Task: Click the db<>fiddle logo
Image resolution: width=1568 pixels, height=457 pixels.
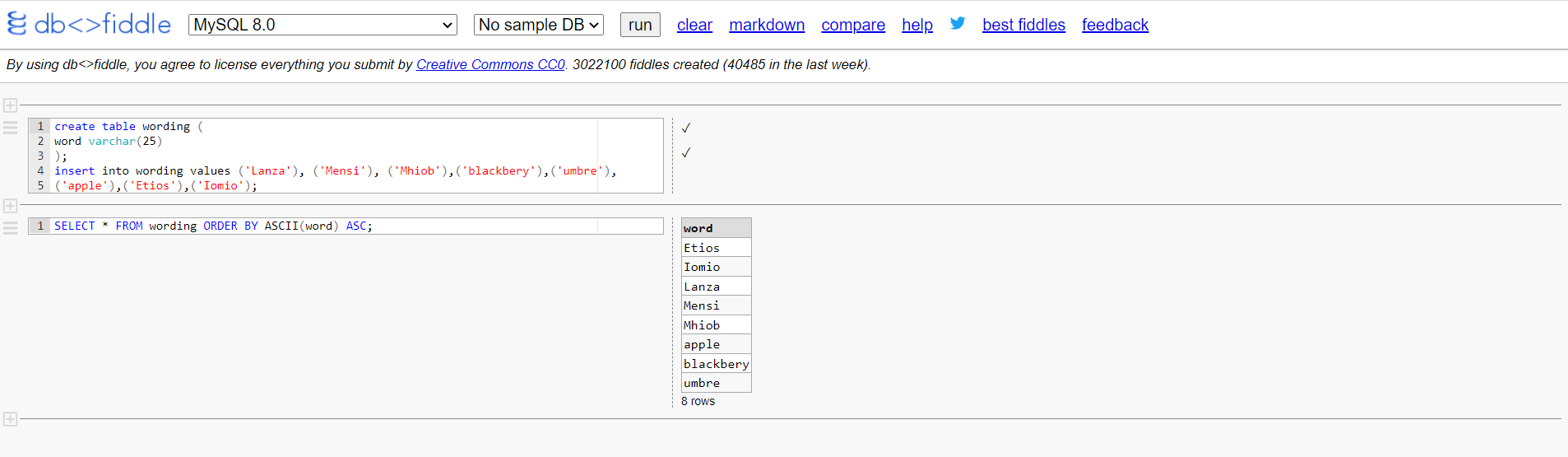Action: point(89,24)
